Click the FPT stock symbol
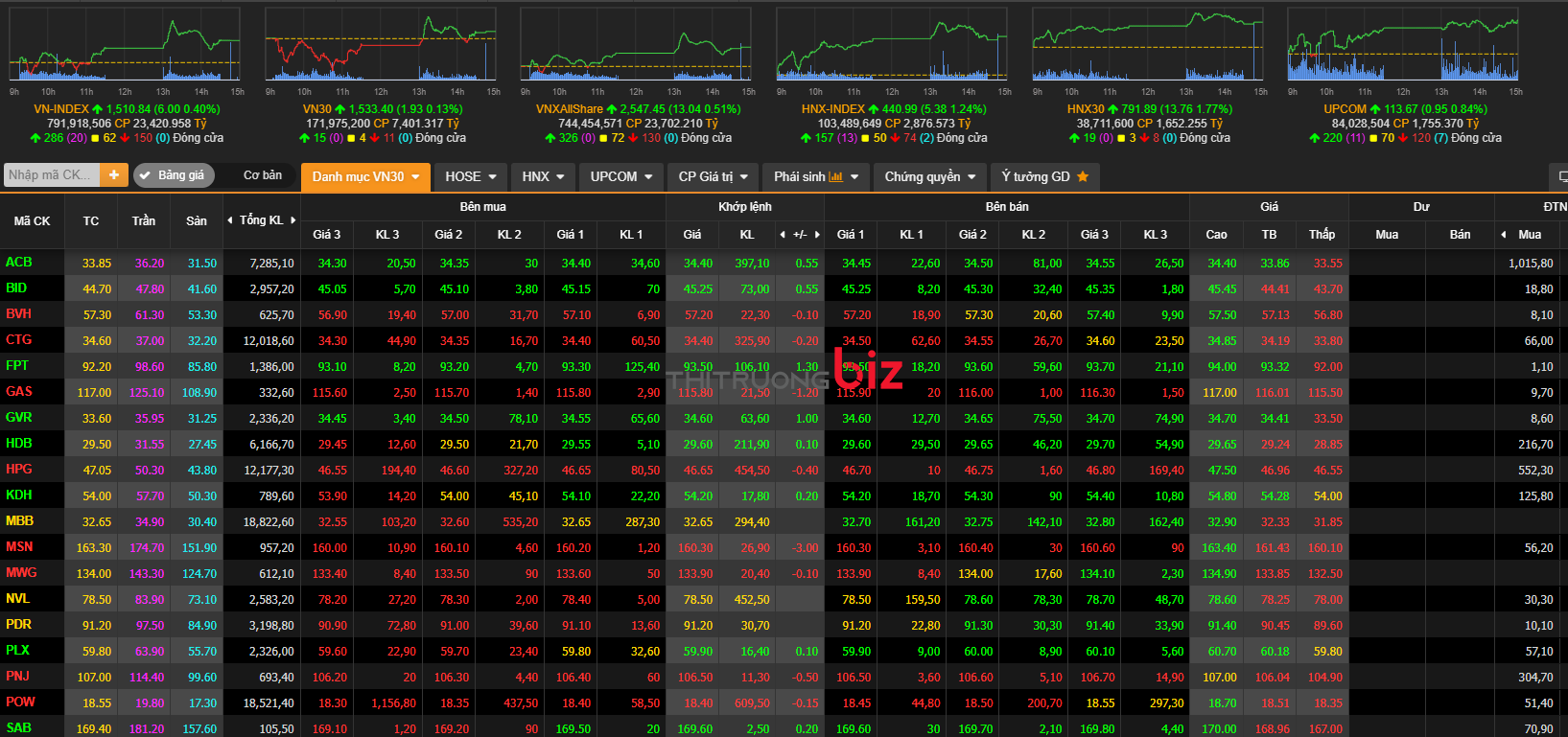1568x737 pixels. tap(17, 366)
